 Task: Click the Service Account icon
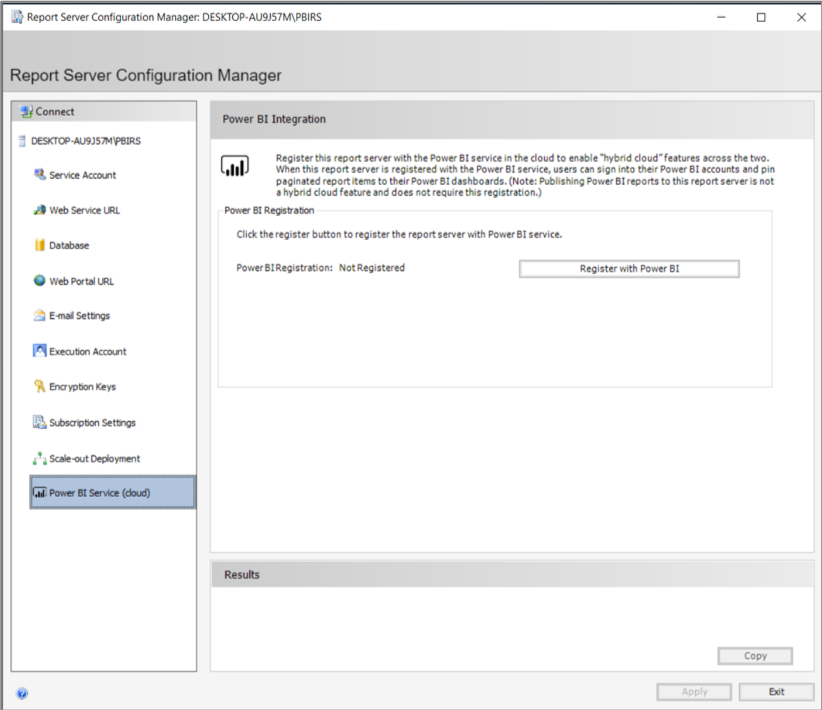coord(39,175)
